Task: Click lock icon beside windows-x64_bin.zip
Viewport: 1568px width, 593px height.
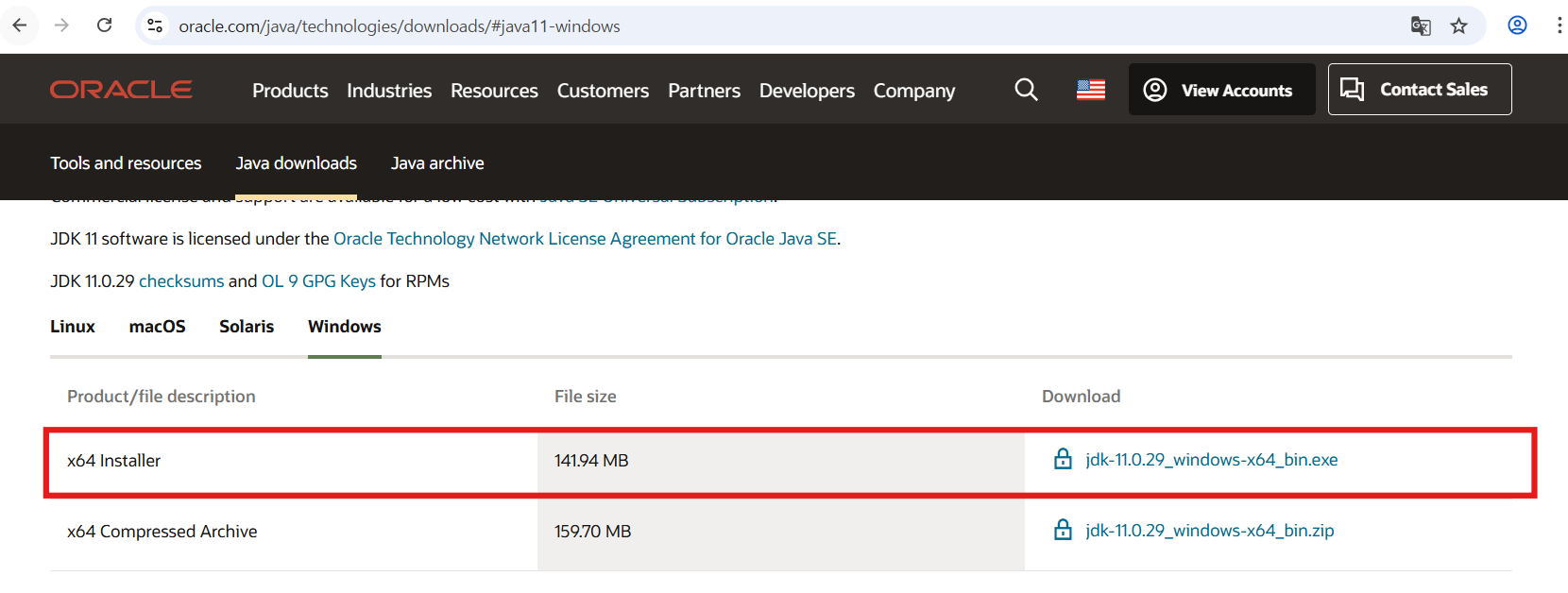Action: point(1063,530)
